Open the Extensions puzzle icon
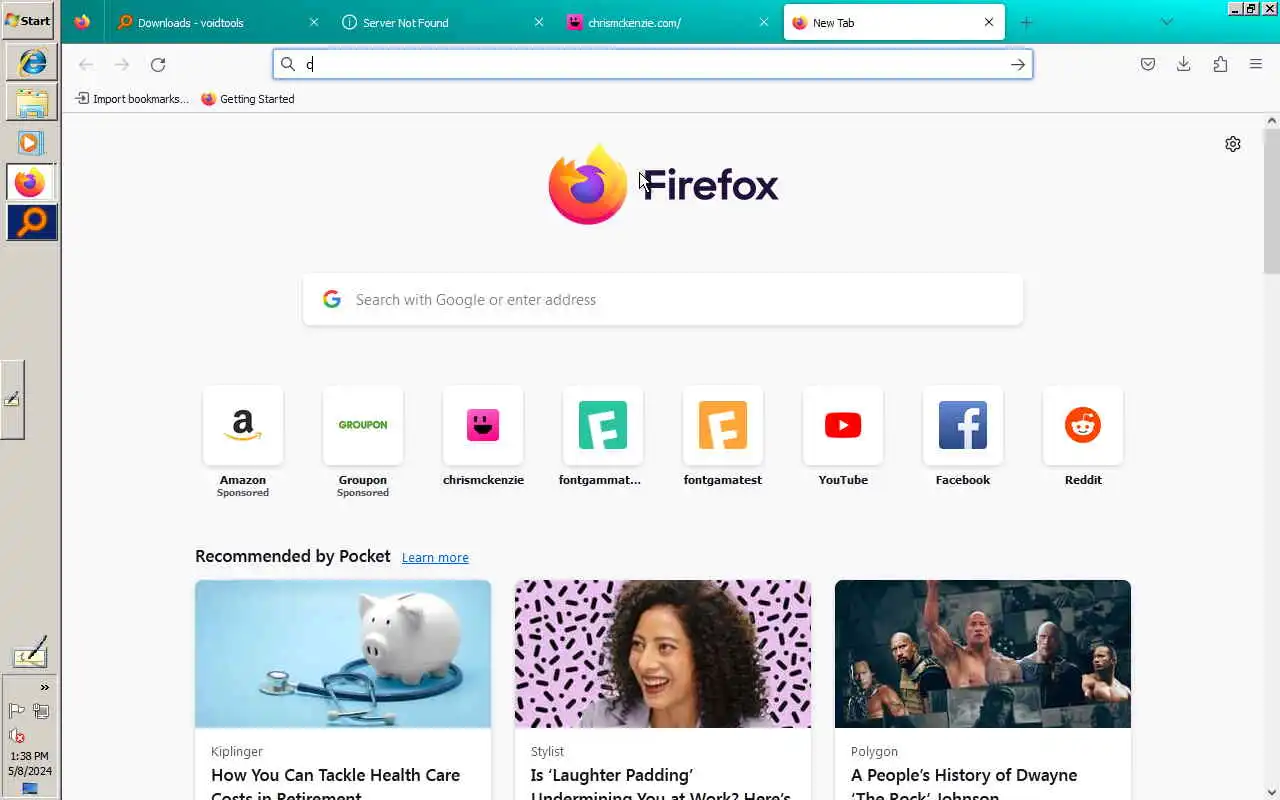The width and height of the screenshot is (1280, 800). pyautogui.click(x=1220, y=64)
